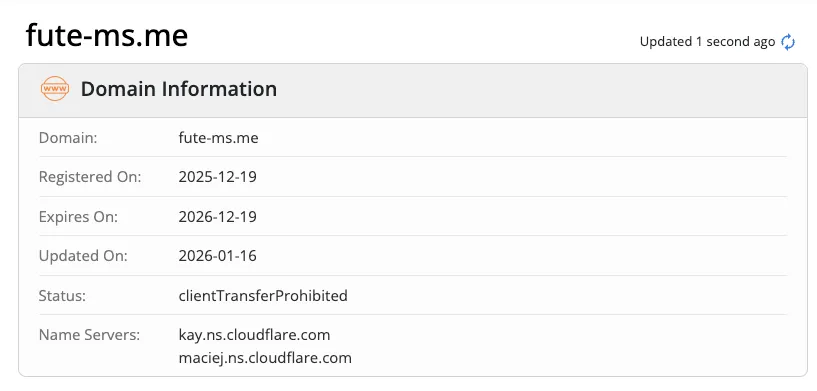Click the Registered On date 2025-12-19
Viewport: 817px width, 391px height.
[217, 177]
